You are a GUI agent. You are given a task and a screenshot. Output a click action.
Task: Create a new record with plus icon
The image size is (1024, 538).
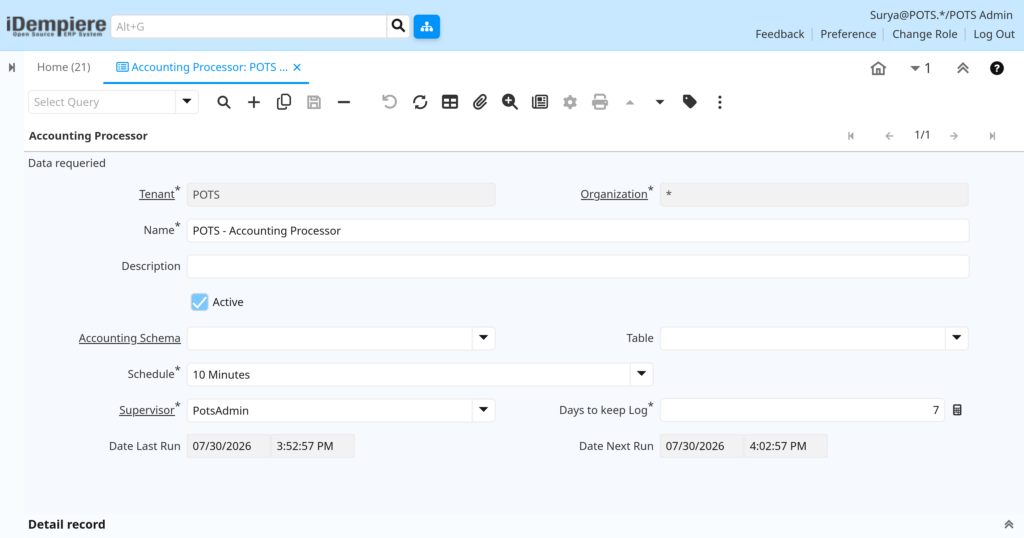coord(254,102)
